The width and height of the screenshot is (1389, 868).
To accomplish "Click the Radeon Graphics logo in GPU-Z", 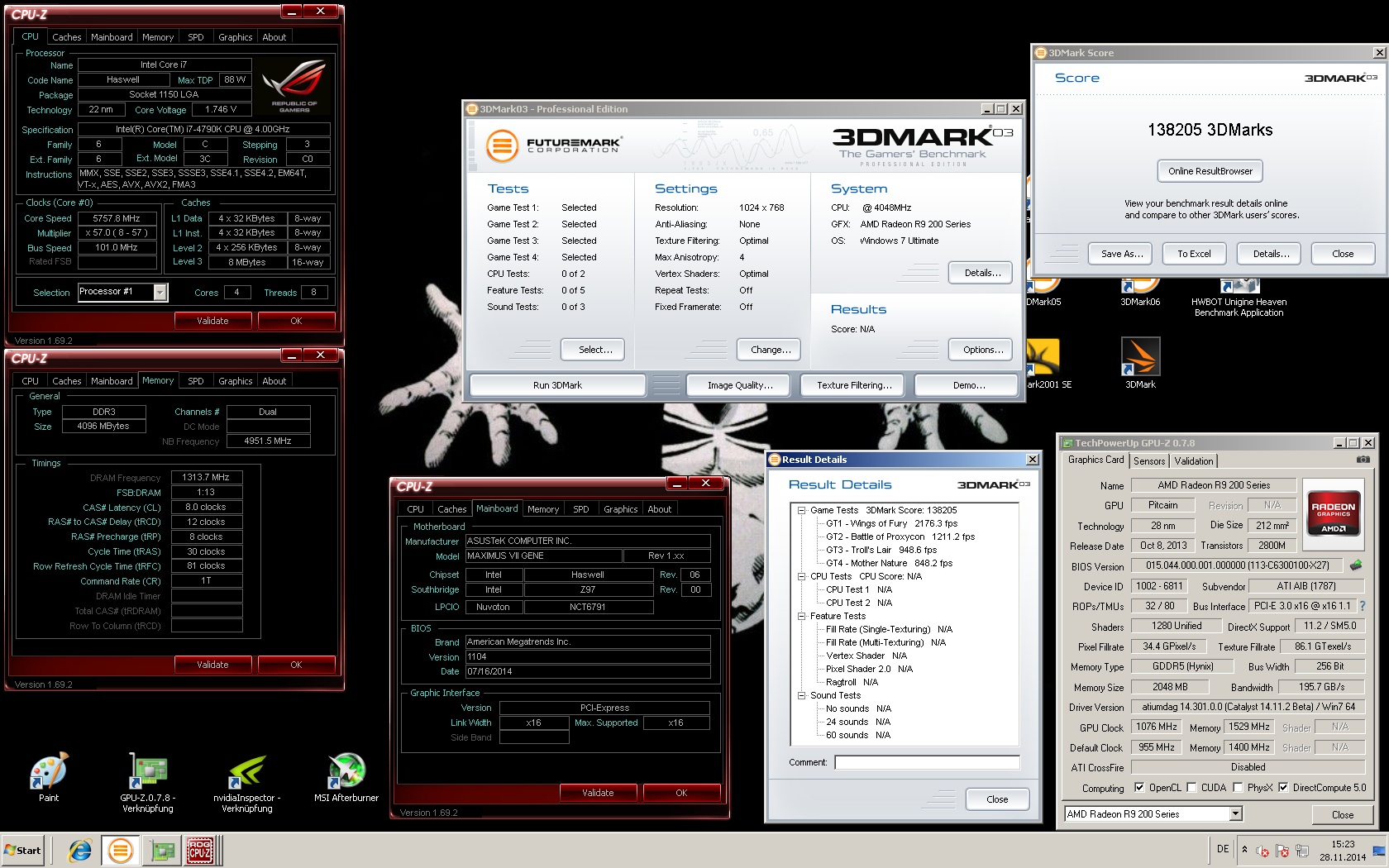I will click(1333, 515).
